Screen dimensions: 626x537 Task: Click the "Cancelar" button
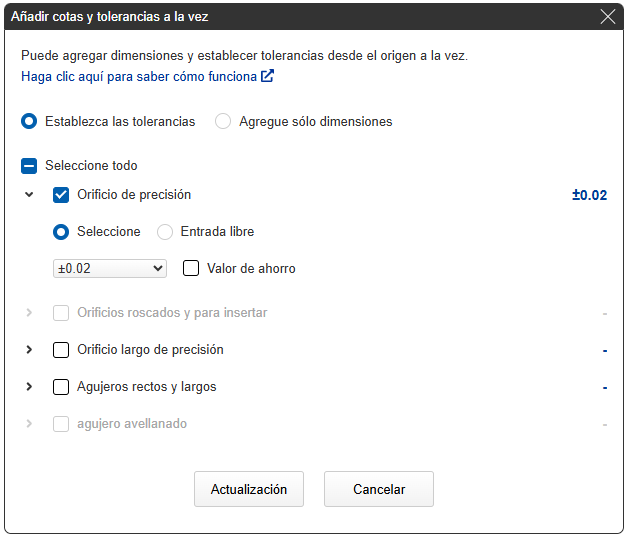[x=378, y=489]
